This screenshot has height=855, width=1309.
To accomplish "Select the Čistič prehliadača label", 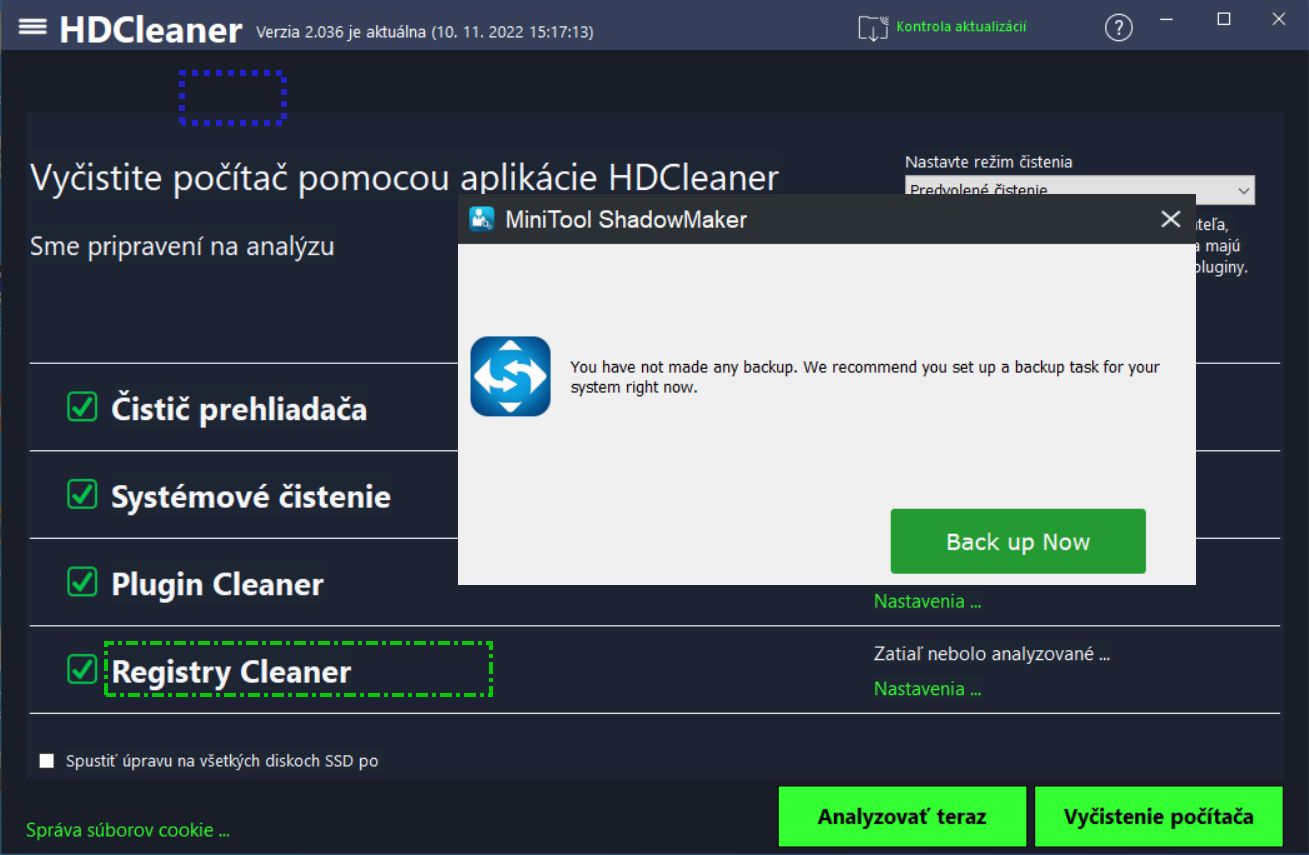I will (239, 409).
